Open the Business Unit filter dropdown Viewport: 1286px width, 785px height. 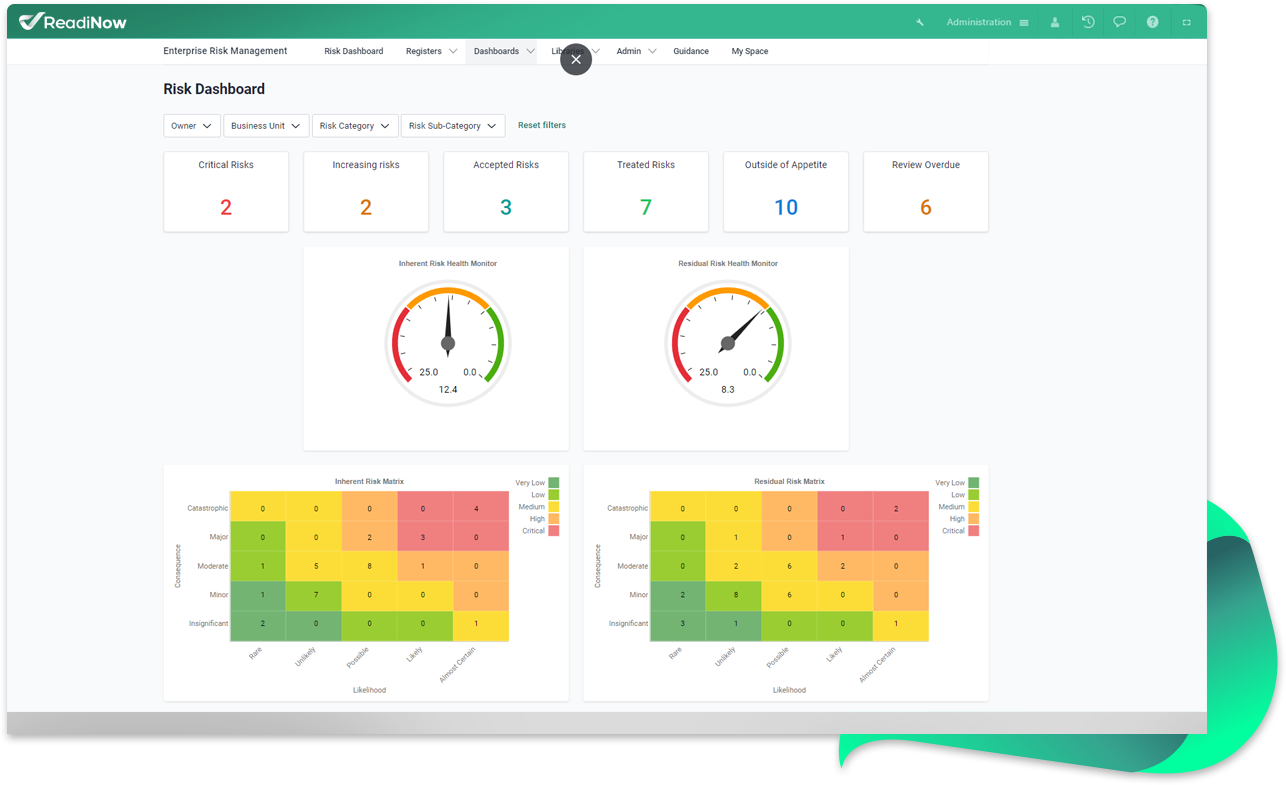pos(266,126)
